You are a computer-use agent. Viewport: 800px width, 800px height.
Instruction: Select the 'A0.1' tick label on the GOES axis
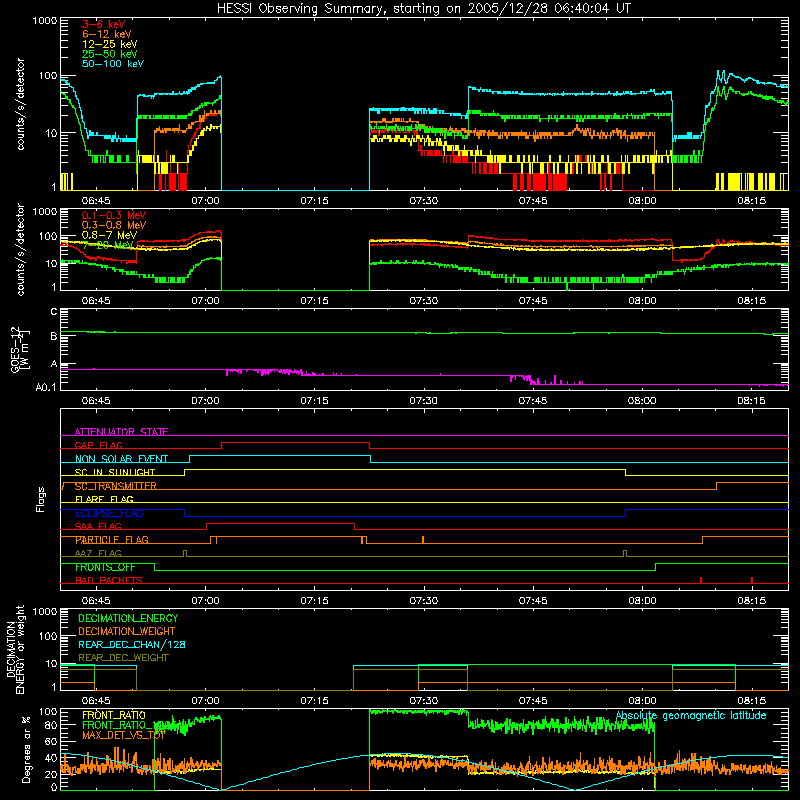pyautogui.click(x=45, y=387)
